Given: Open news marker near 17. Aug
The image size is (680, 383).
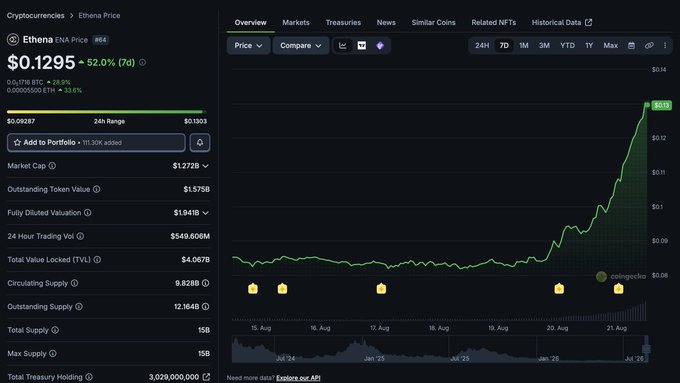Looking at the screenshot, I should point(381,288).
